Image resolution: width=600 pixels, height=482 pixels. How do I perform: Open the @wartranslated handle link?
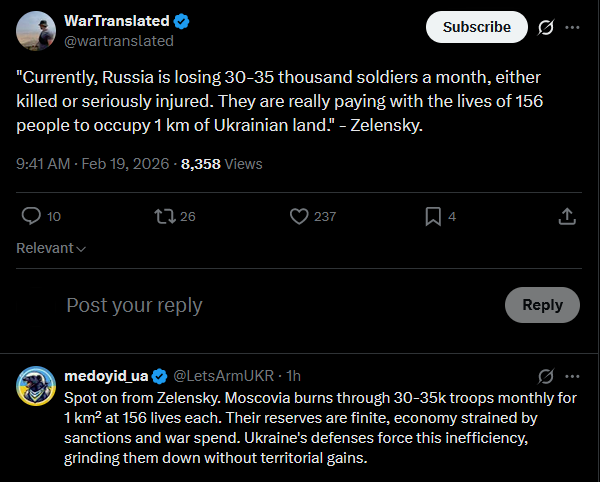coord(118,41)
